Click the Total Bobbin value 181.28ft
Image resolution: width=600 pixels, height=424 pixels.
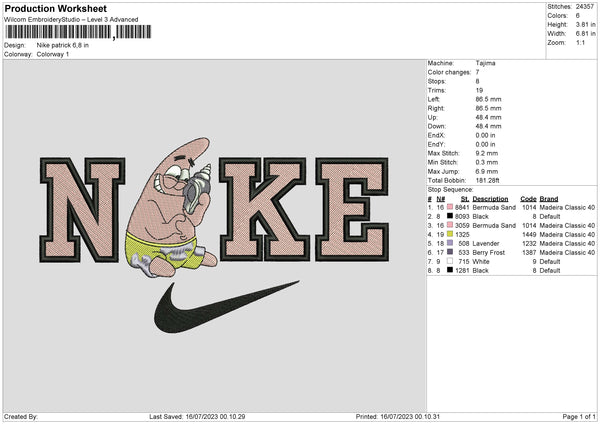click(488, 180)
